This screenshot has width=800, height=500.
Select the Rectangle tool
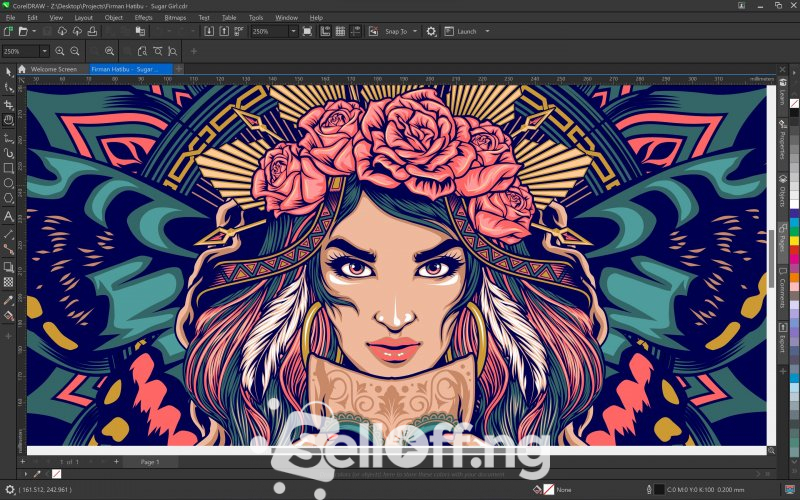[8, 168]
